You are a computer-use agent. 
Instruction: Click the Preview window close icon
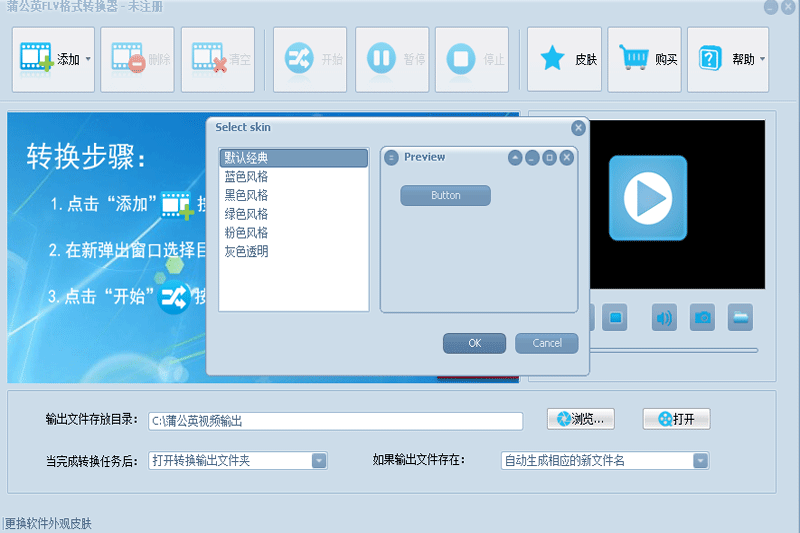pos(567,158)
